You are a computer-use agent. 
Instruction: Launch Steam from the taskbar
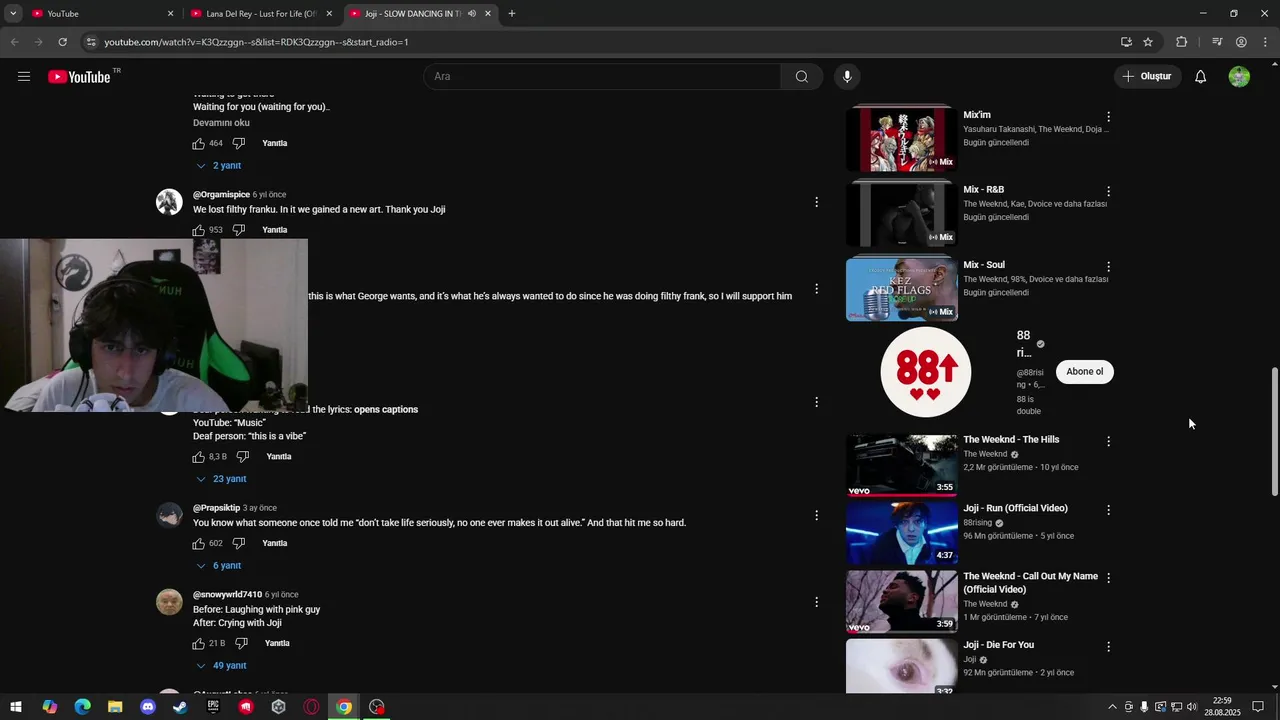point(180,707)
